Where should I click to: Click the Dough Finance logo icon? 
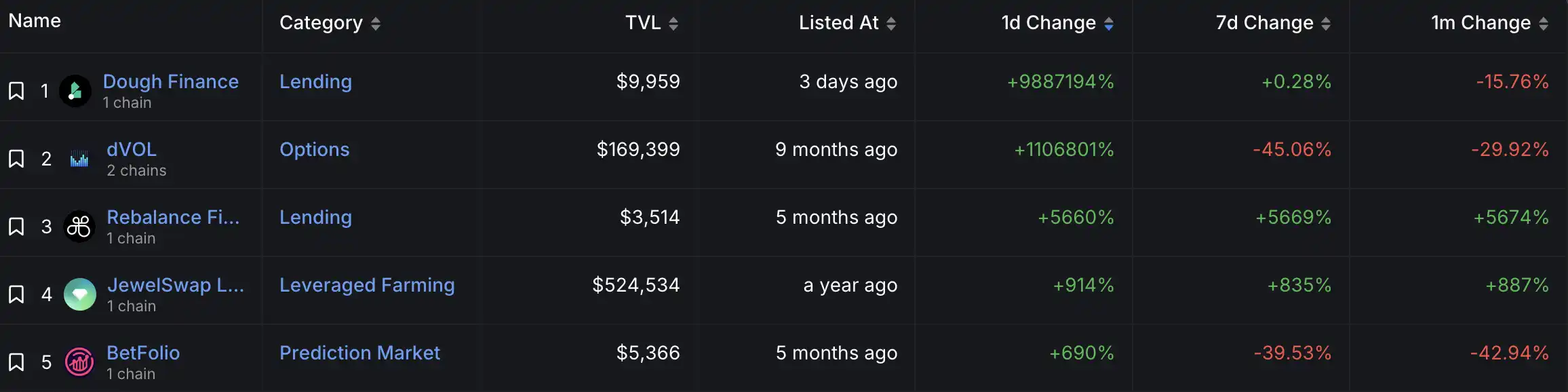(75, 91)
